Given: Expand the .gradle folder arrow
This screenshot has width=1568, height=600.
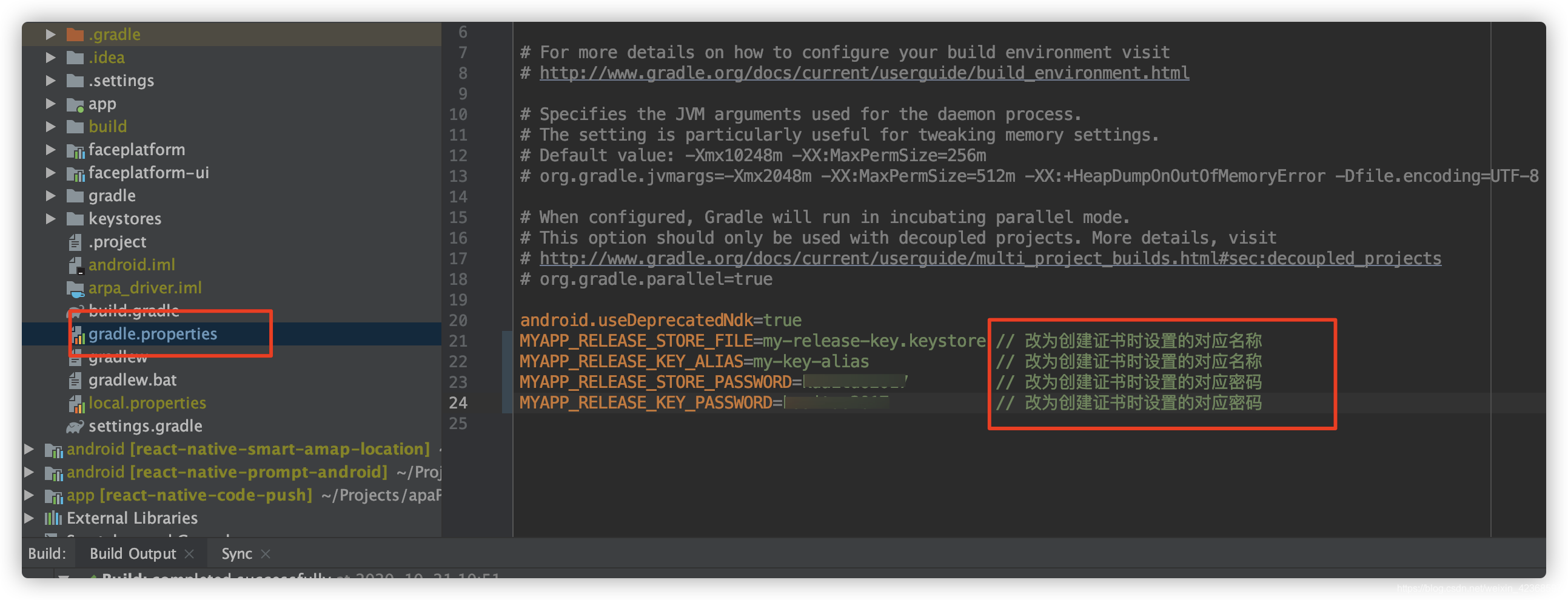Looking at the screenshot, I should coord(51,35).
